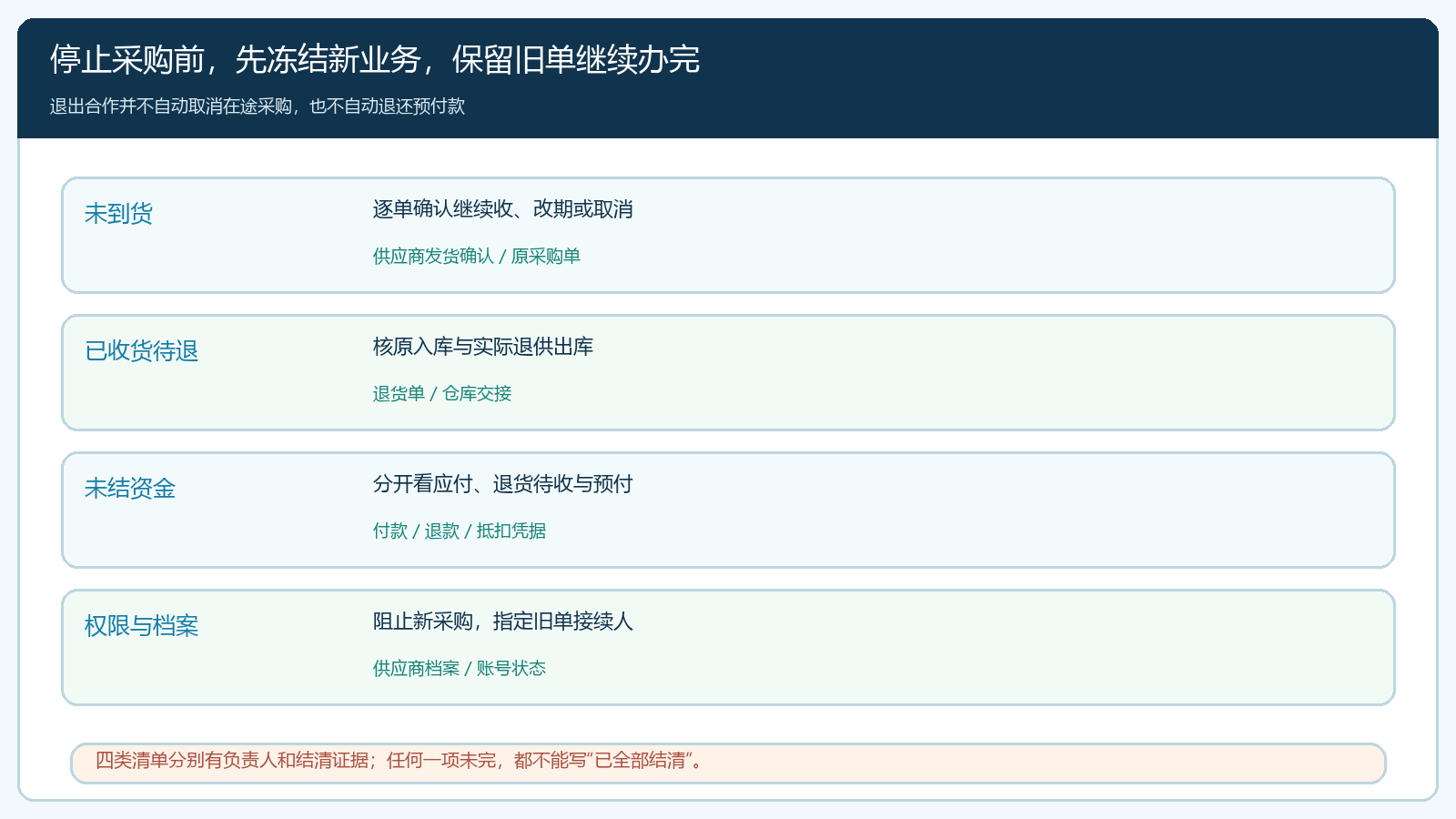Click the 未结资金 card heading

[129, 489]
